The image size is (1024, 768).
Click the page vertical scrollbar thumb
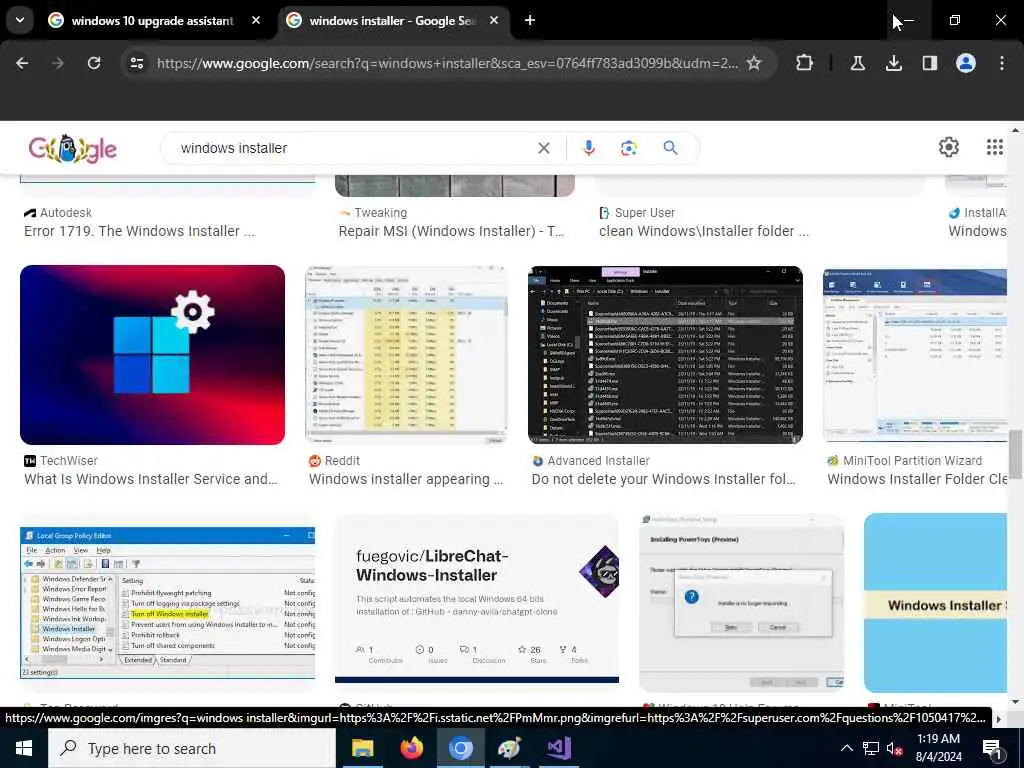pos(1015,455)
